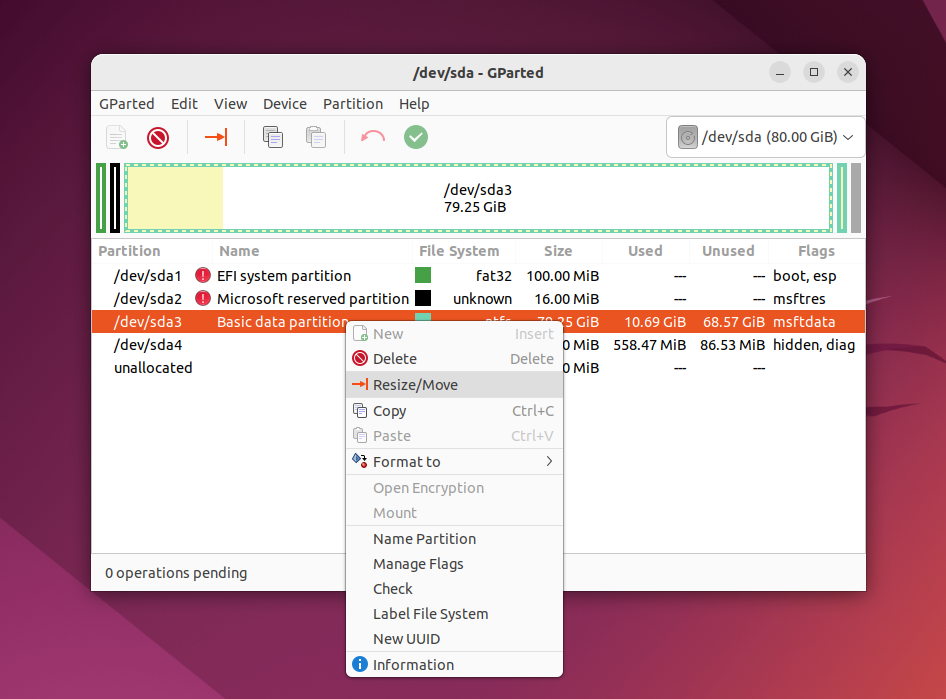
Task: Click the warning icon beside Microsoft reserved partition
Action: (203, 299)
